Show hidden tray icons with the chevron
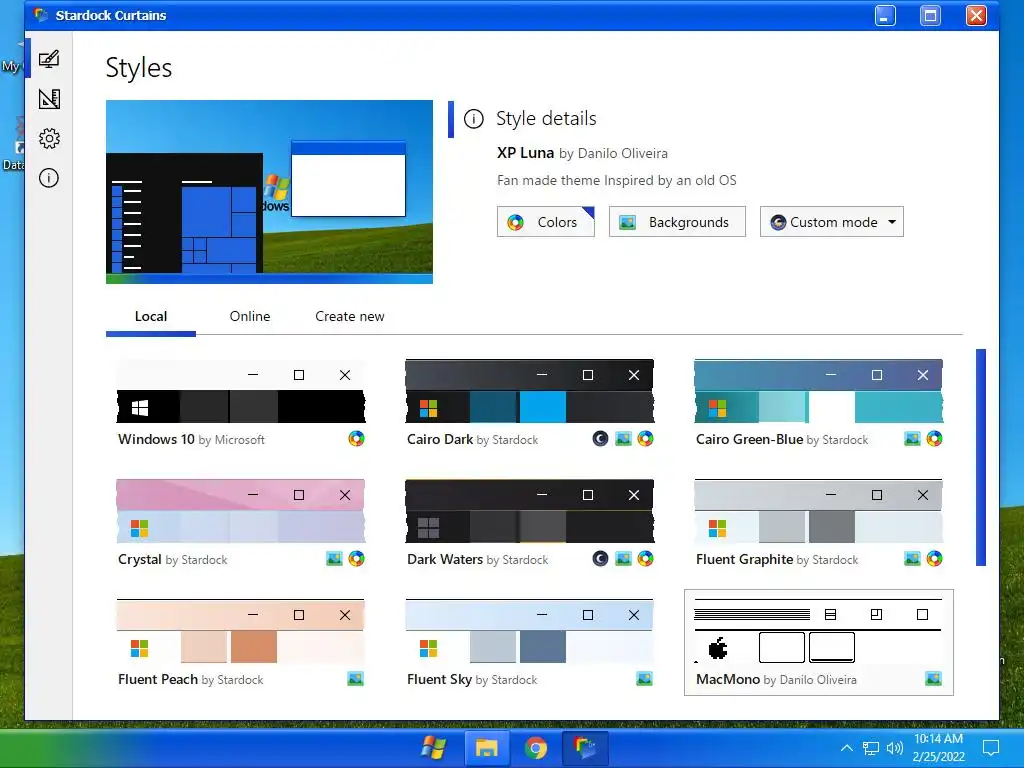1024x768 pixels. (x=846, y=748)
